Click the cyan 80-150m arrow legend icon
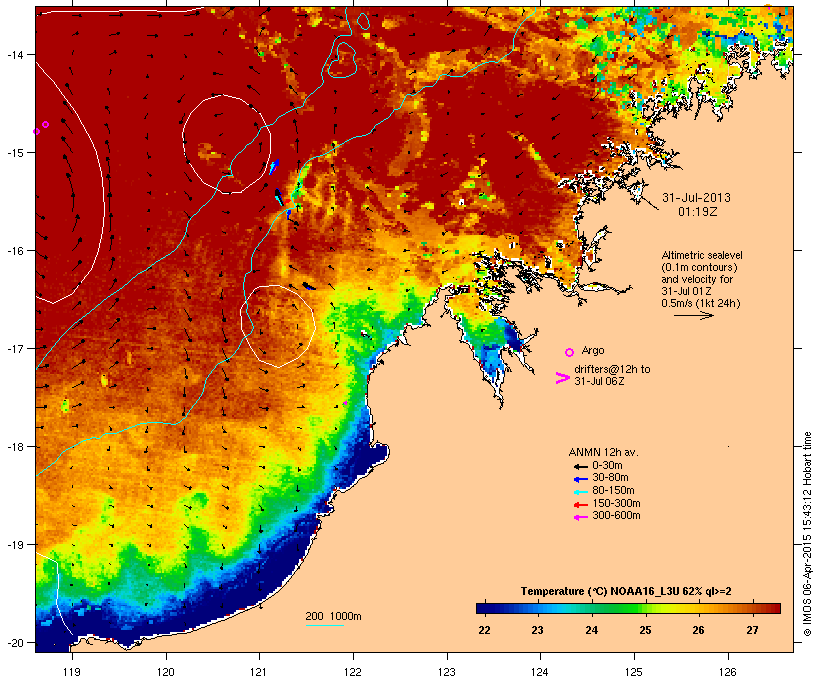 click(581, 492)
